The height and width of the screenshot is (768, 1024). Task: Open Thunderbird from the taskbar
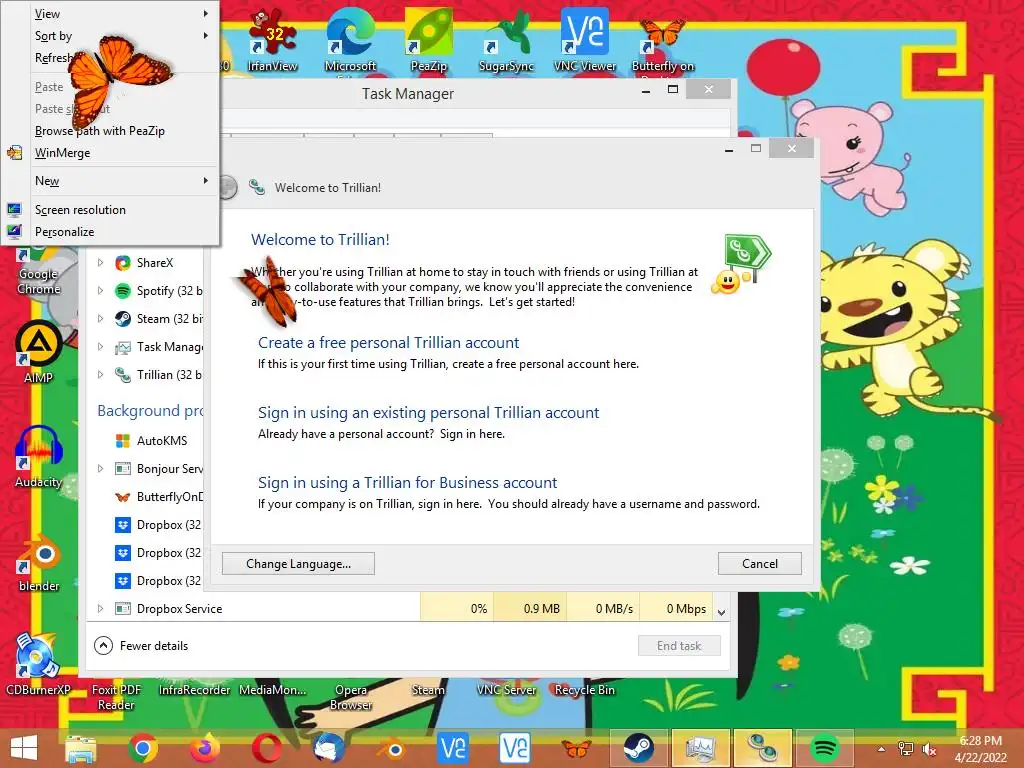[x=328, y=748]
